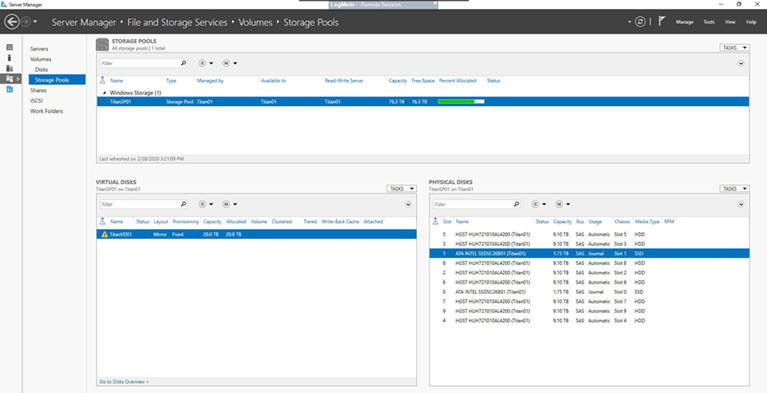Sort physical disks by Chassis column
The height and width of the screenshot is (393, 767).
[x=623, y=222]
